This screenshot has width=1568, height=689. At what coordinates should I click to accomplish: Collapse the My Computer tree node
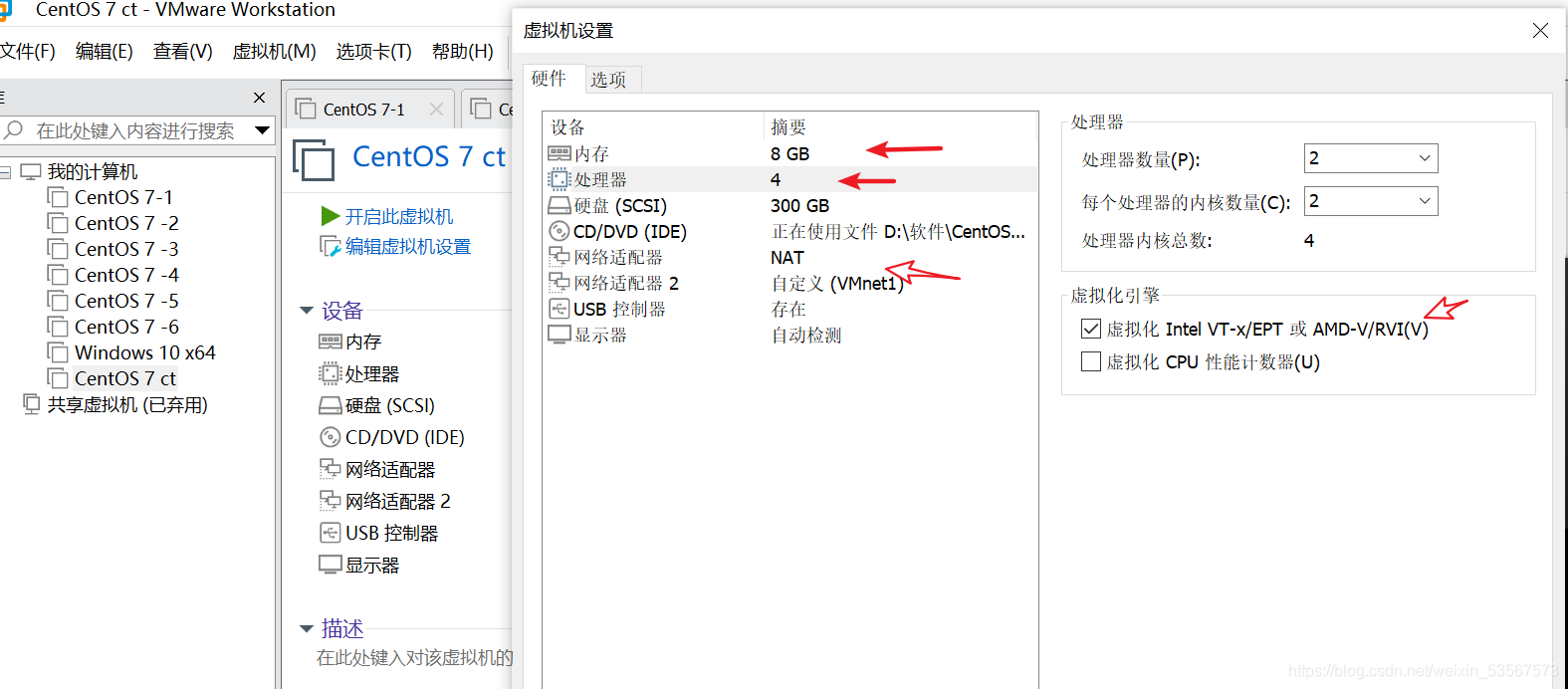[x=5, y=172]
